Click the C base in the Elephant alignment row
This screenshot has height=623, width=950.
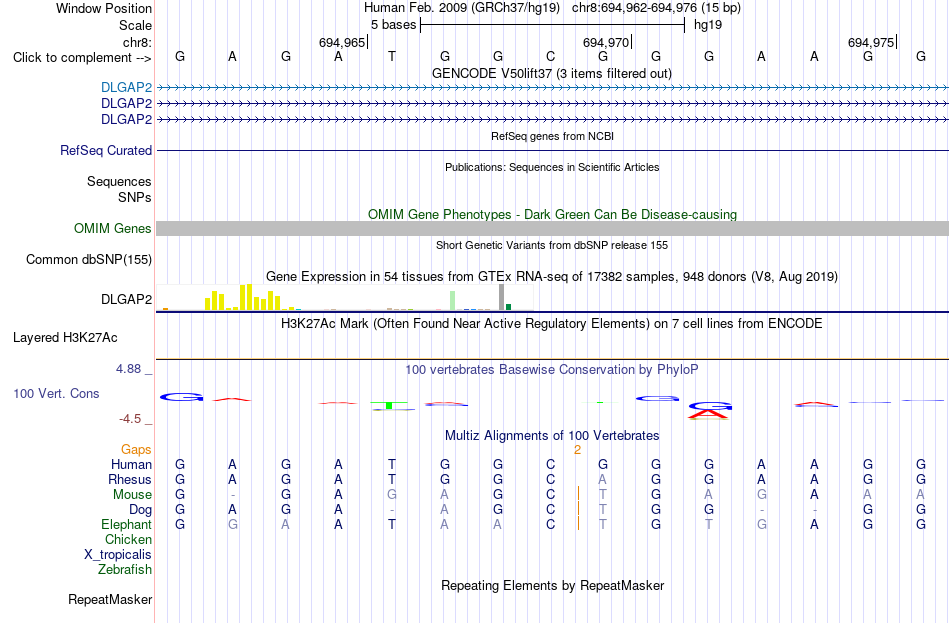click(550, 524)
